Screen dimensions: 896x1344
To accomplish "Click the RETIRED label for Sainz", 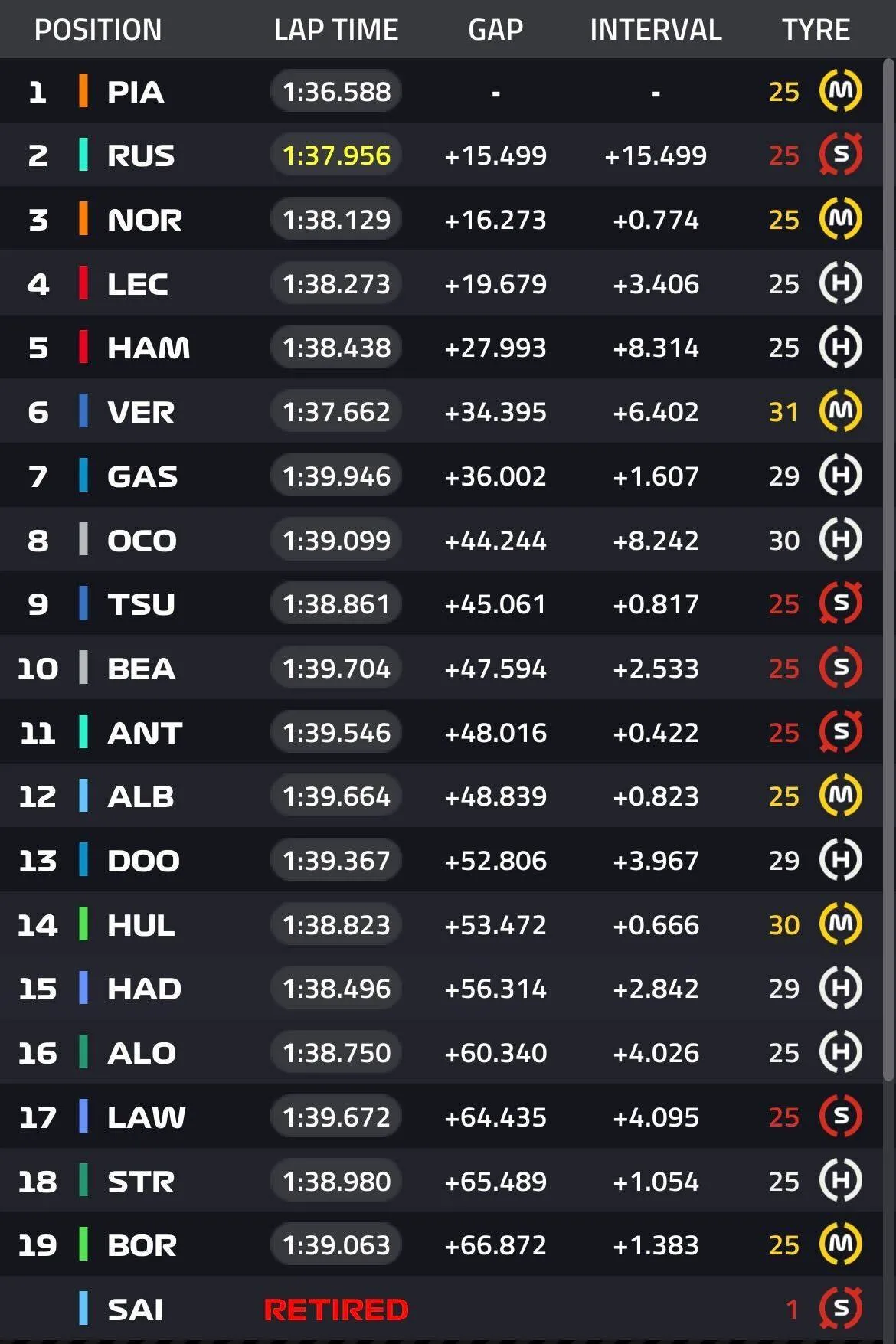I will coord(336,1310).
